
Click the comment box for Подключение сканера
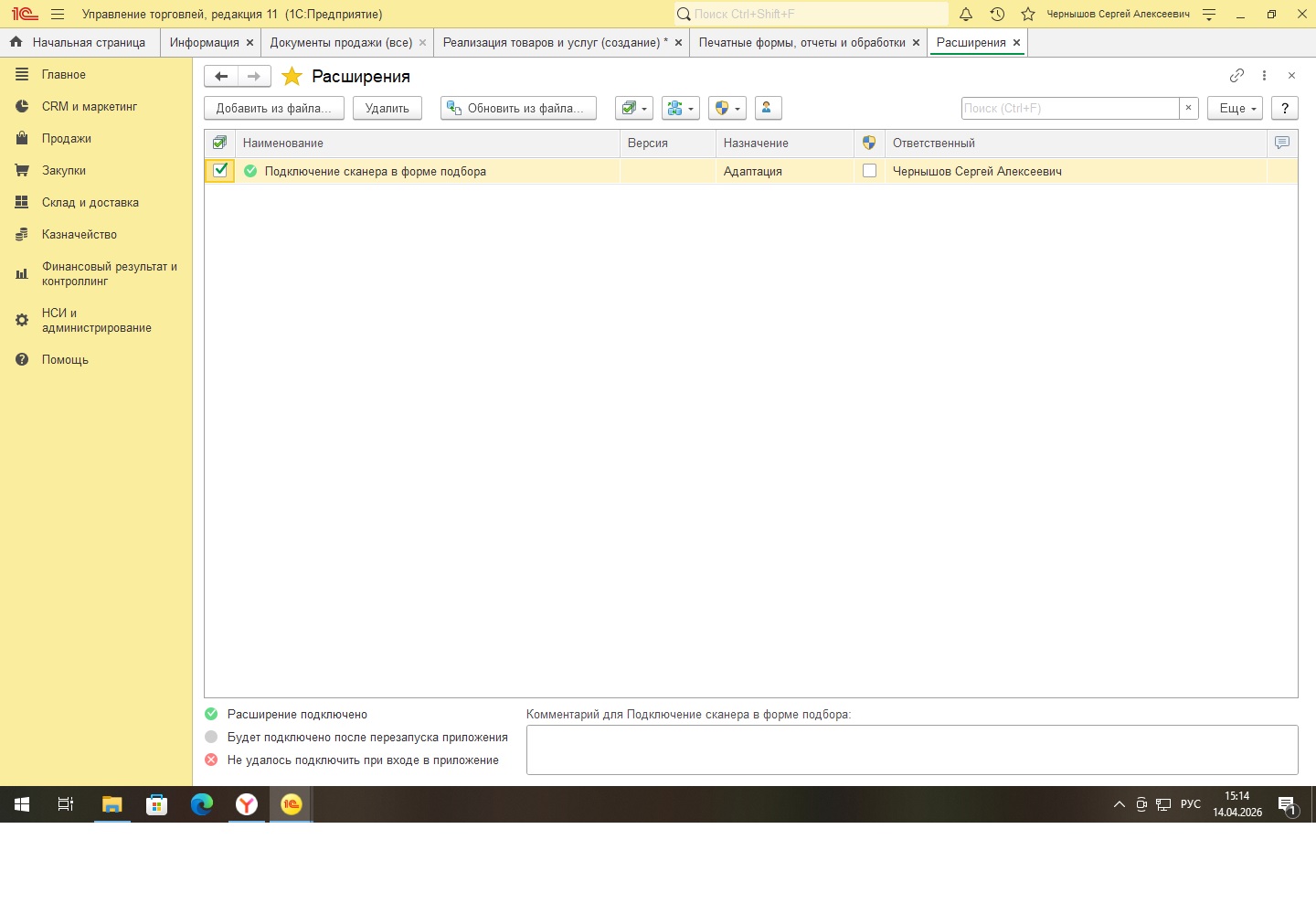912,750
